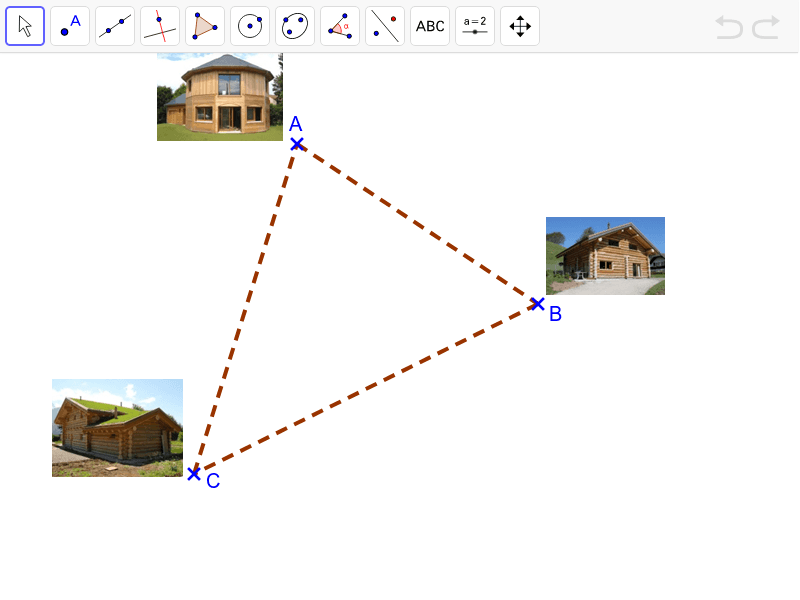This screenshot has width=800, height=600.
Task: Select the round wooden house image
Action: click(220, 97)
